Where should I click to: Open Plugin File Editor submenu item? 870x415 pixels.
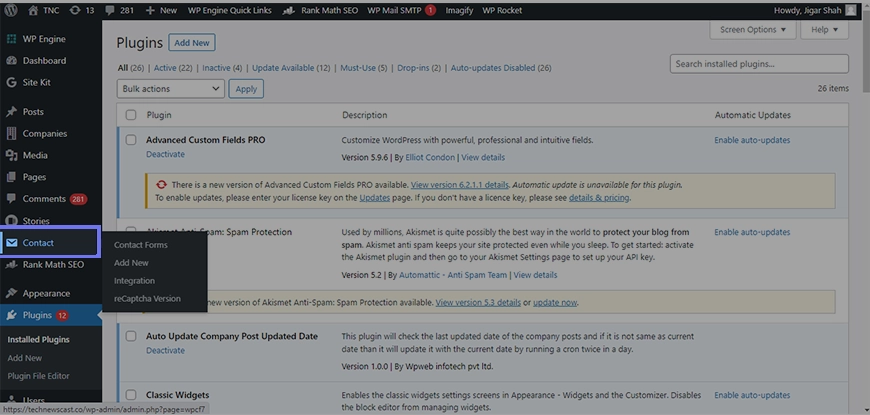tap(39, 376)
